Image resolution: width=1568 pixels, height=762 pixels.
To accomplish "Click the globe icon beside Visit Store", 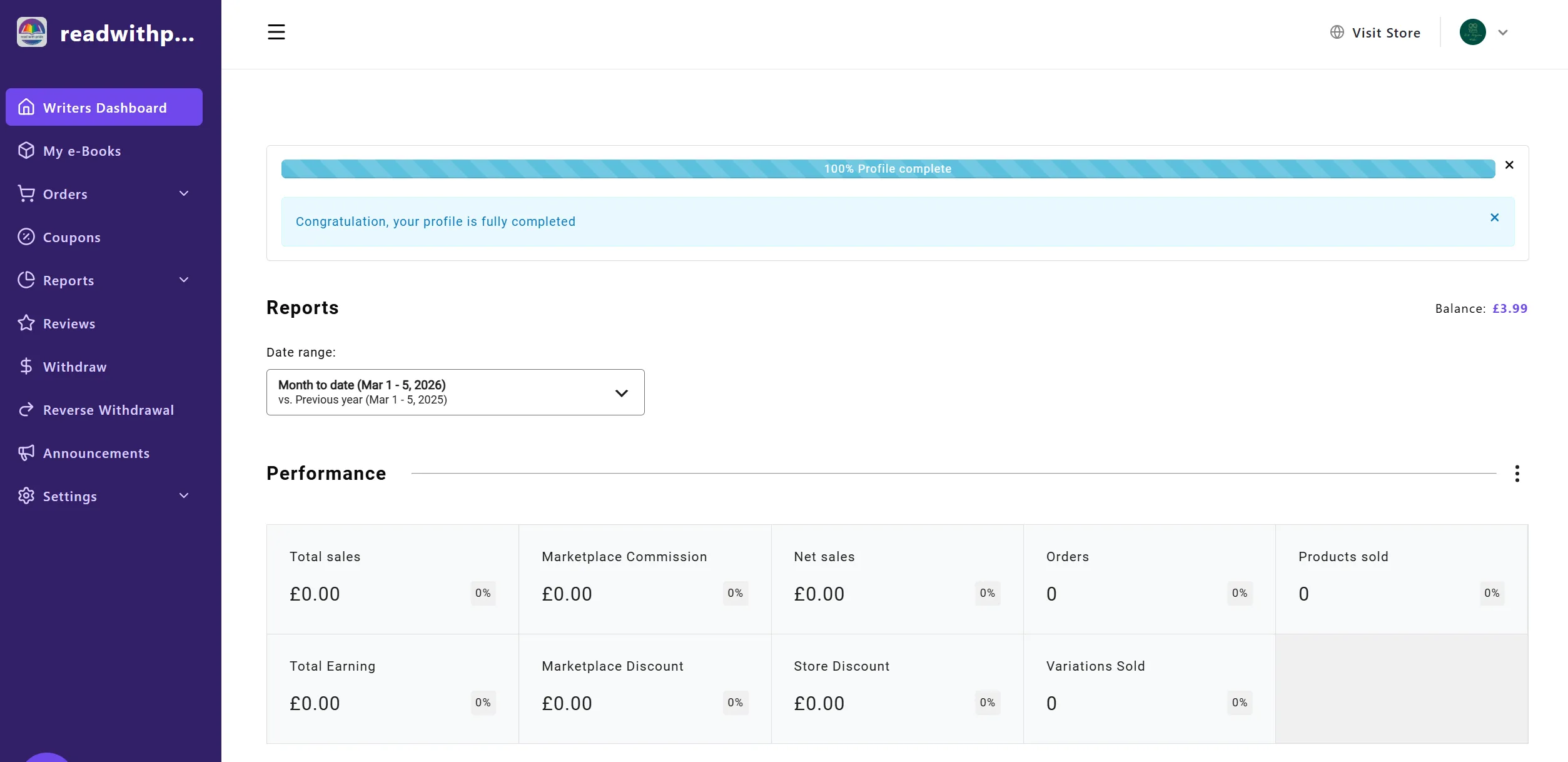I will click(x=1337, y=33).
